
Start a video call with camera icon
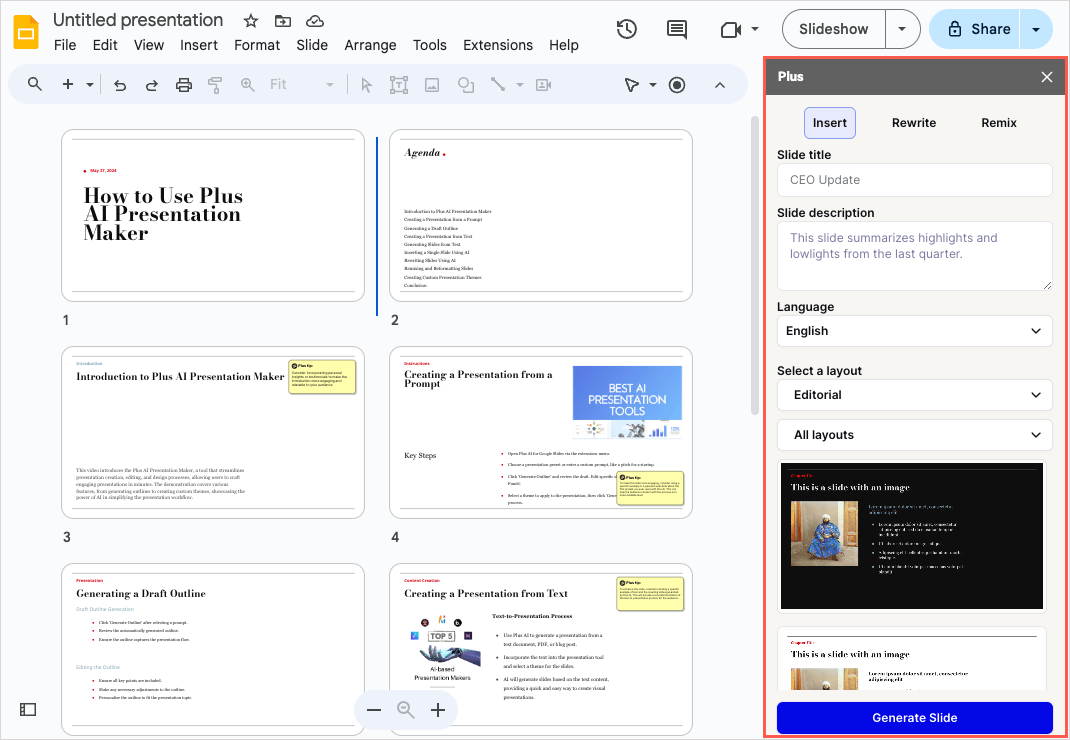(731, 29)
